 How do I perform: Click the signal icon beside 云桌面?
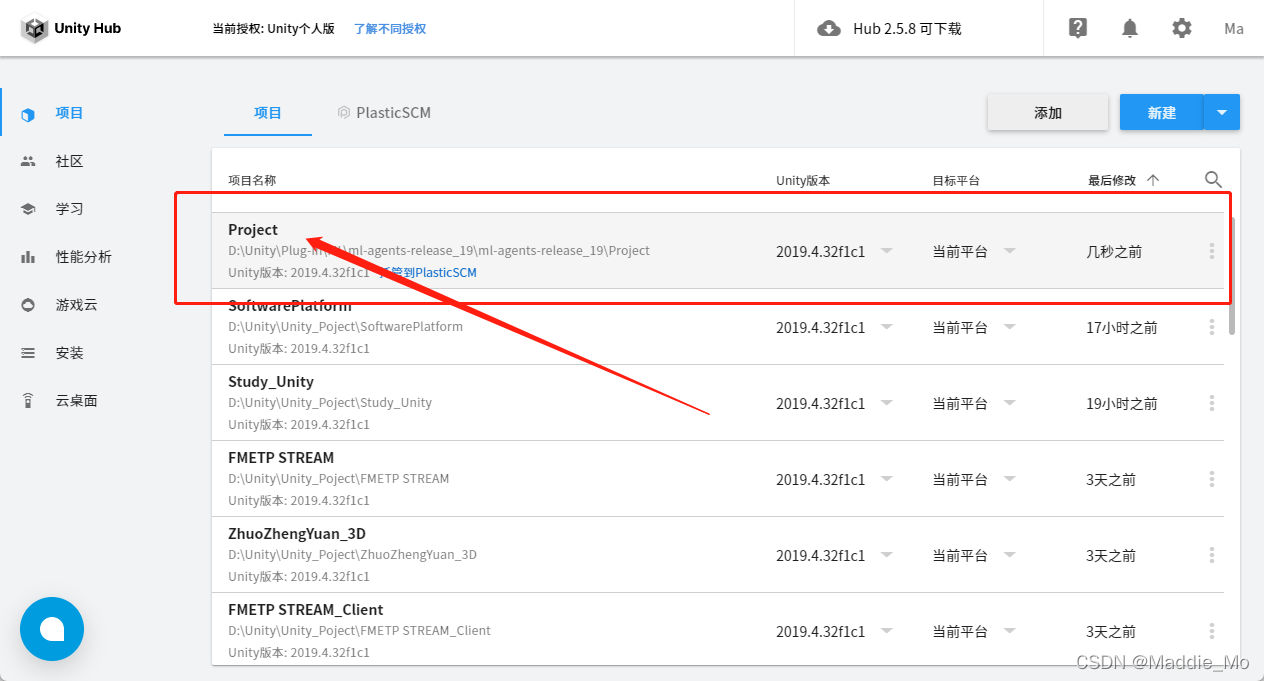(28, 401)
